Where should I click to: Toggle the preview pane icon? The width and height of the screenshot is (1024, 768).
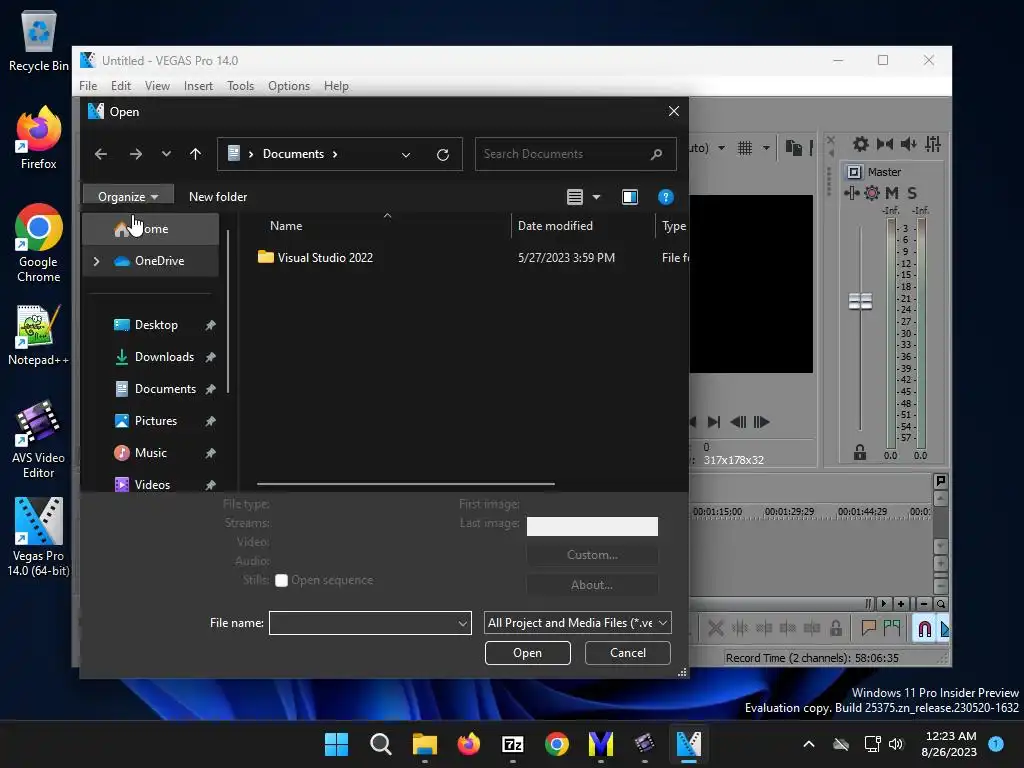[x=630, y=197]
